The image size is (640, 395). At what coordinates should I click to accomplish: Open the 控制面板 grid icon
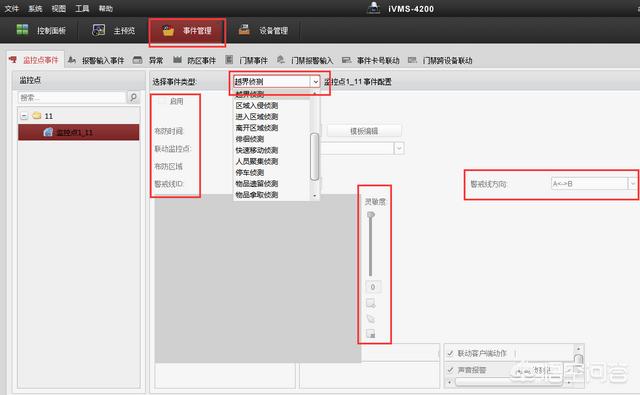pos(22,29)
